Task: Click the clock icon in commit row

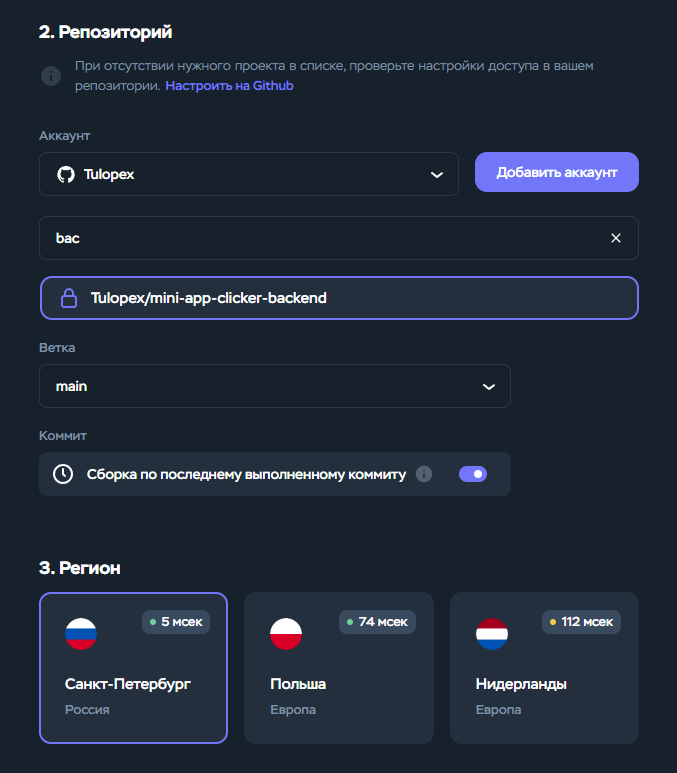Action: tap(63, 474)
